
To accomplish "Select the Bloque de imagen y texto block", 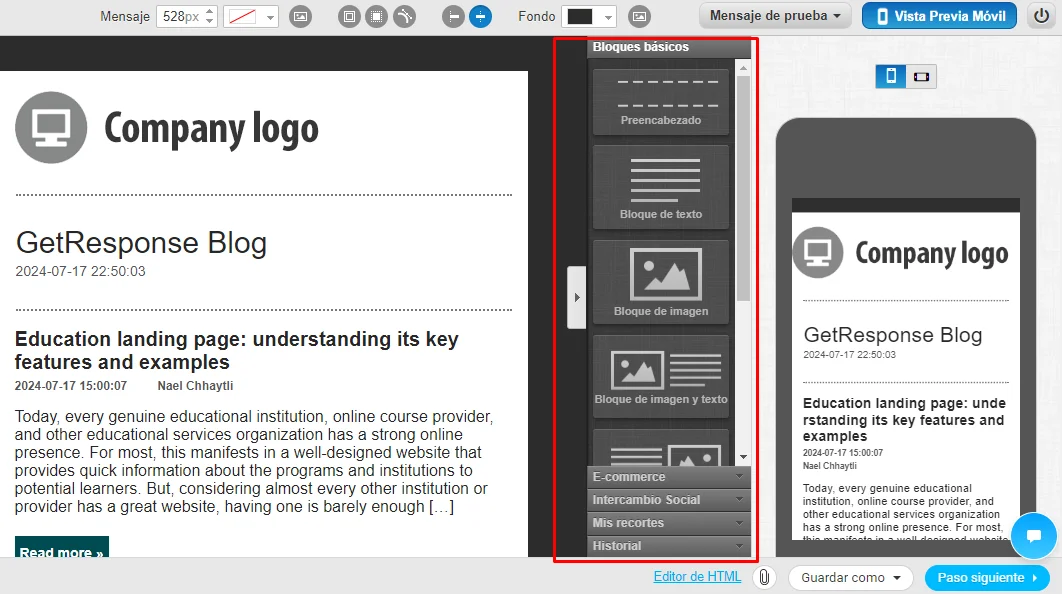I will point(660,376).
